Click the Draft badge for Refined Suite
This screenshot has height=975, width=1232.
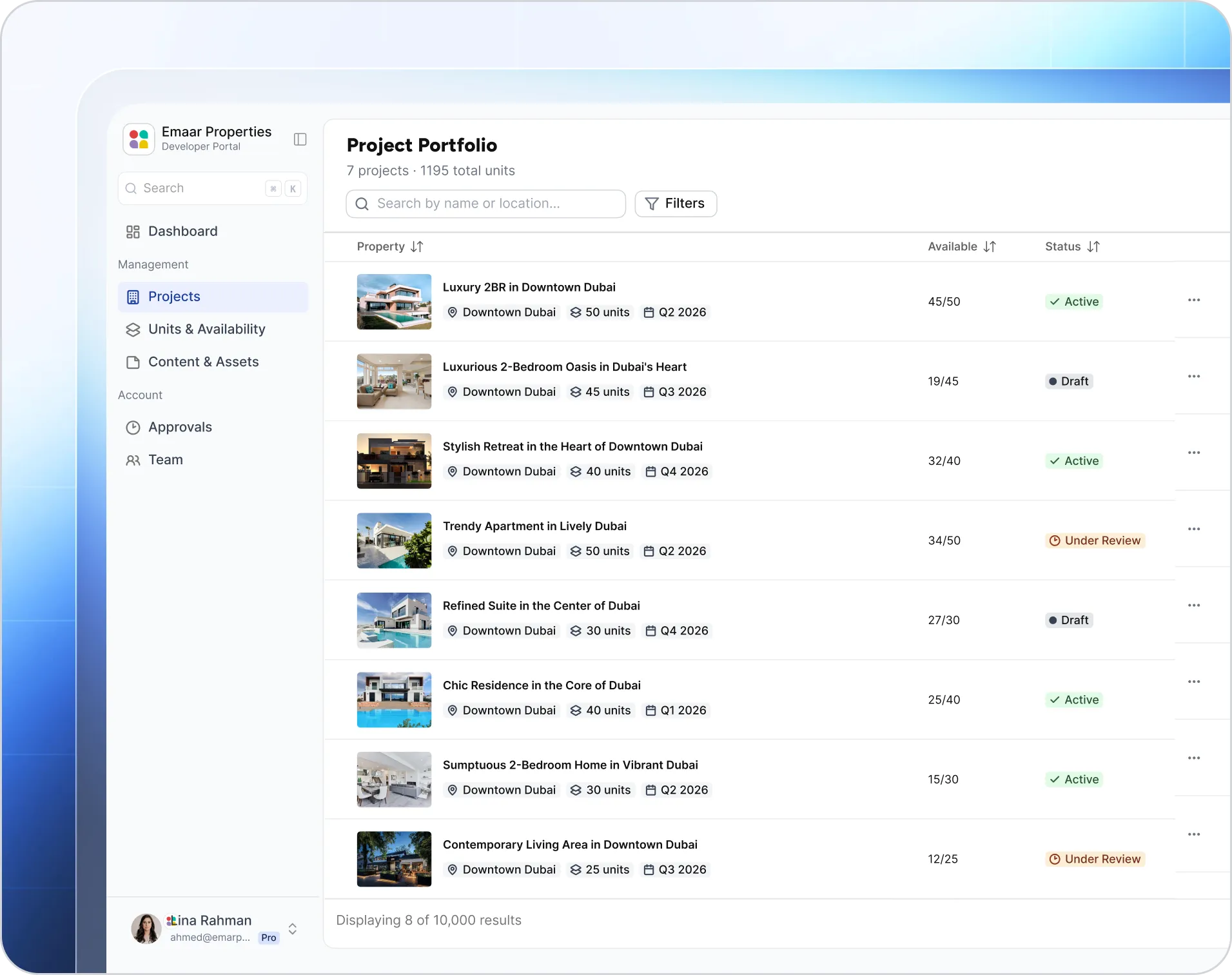(1068, 620)
